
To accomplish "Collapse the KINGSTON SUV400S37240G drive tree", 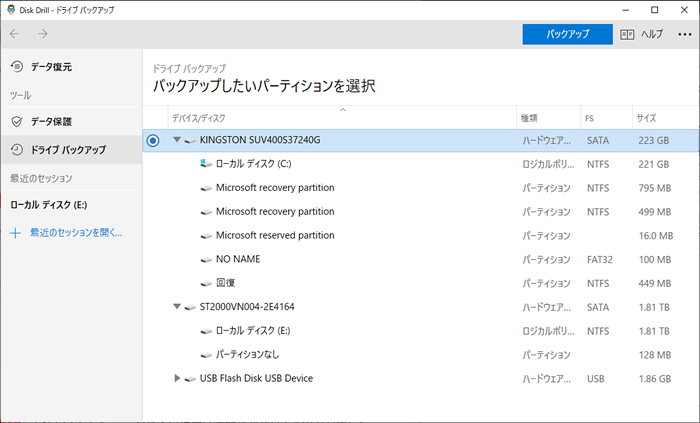I will tap(177, 140).
